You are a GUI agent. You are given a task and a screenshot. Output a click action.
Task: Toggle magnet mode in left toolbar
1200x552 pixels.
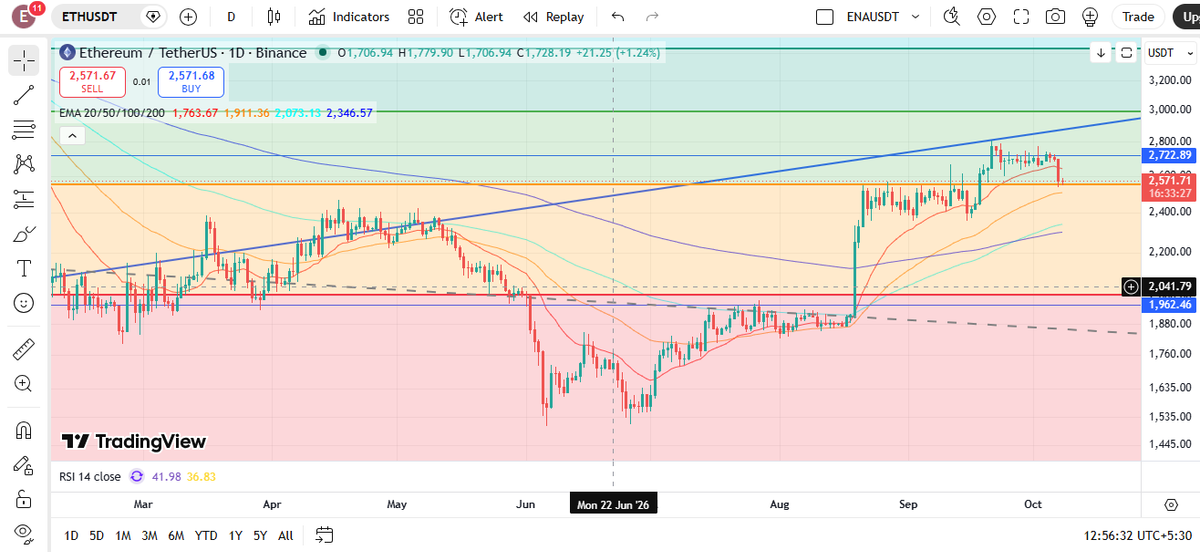24,431
